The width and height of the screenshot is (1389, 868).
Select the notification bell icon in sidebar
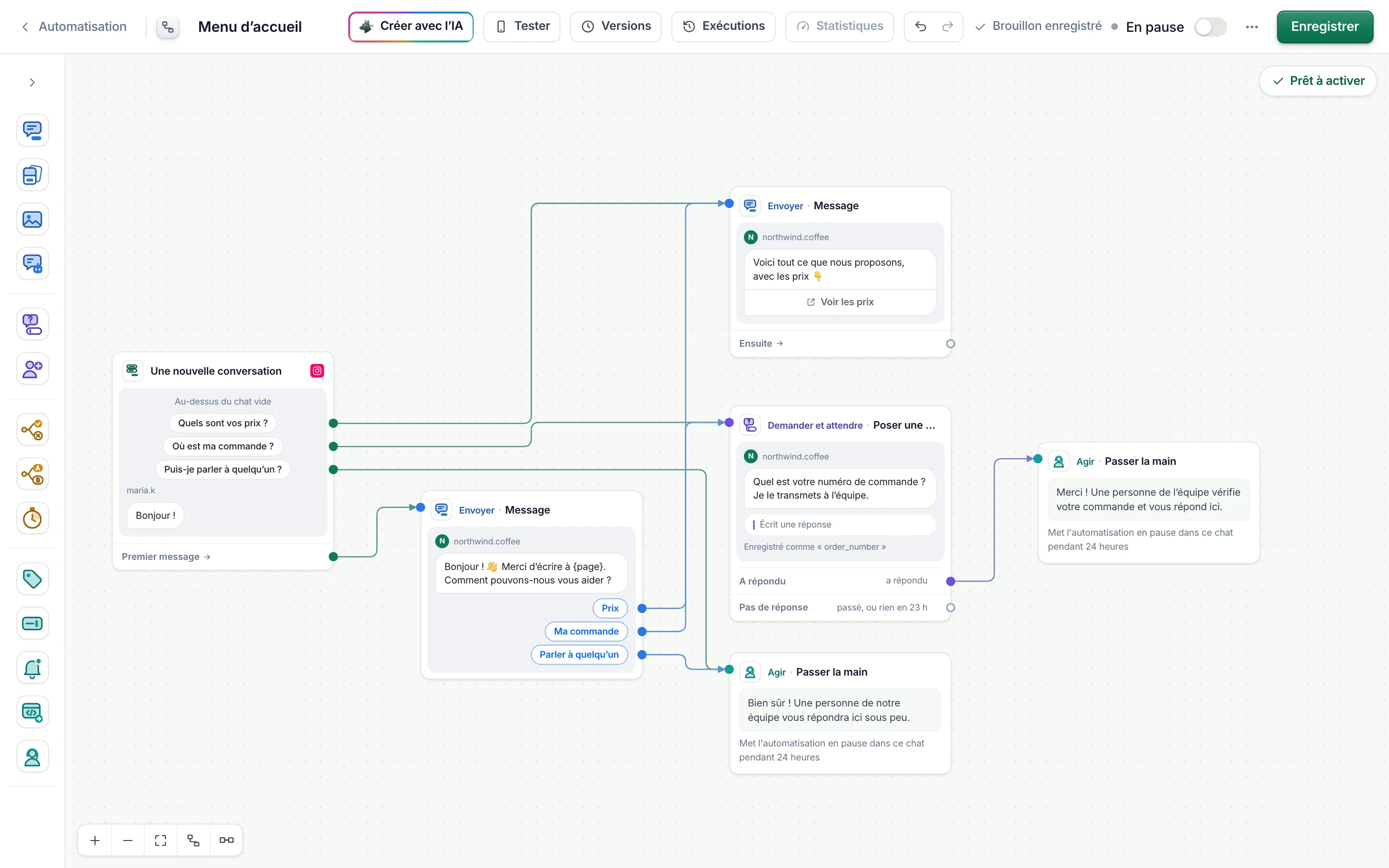pos(32,668)
